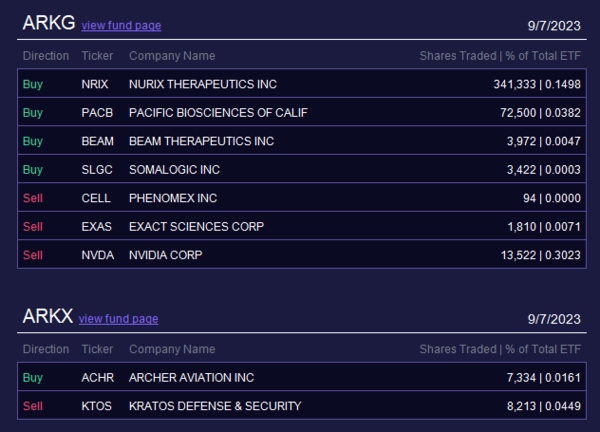This screenshot has width=600, height=432.
Task: Click the Direction column header in ARKG table
Action: [46, 56]
